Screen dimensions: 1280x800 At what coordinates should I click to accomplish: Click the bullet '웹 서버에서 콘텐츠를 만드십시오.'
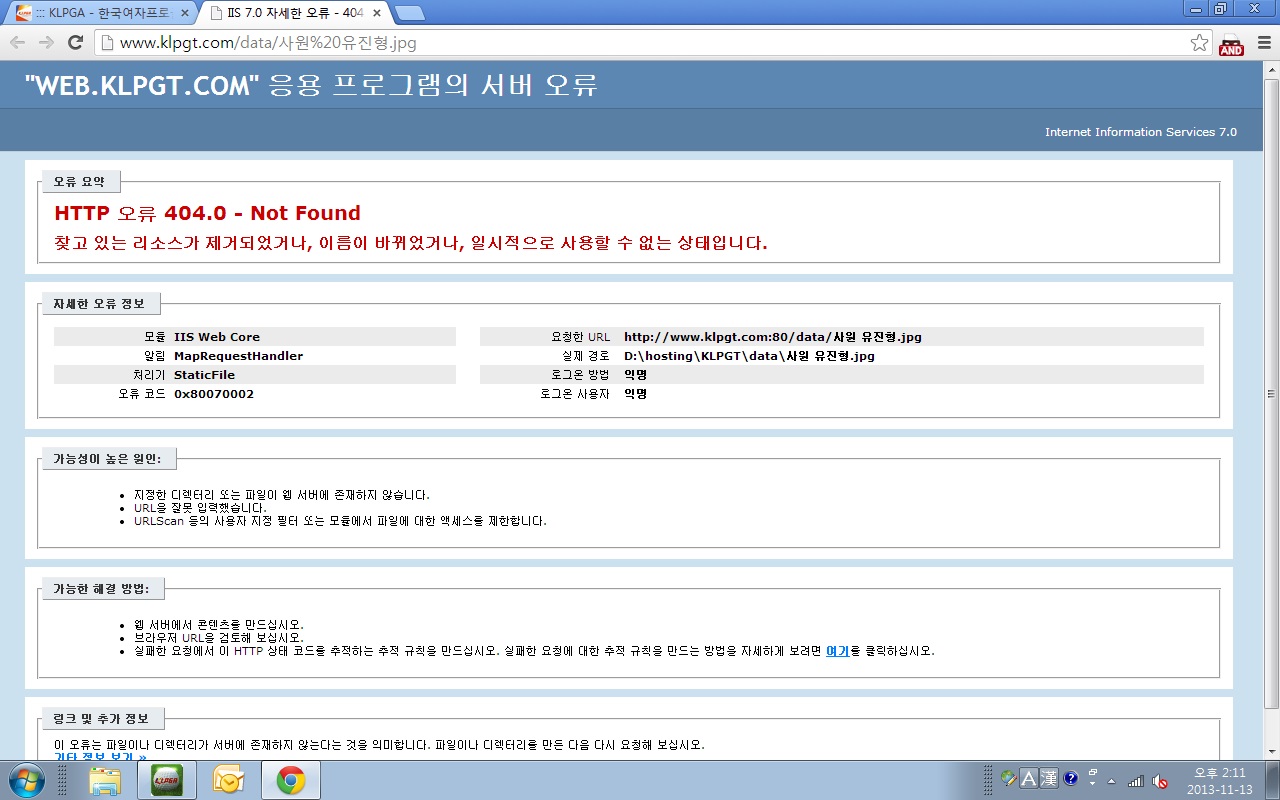coord(219,625)
